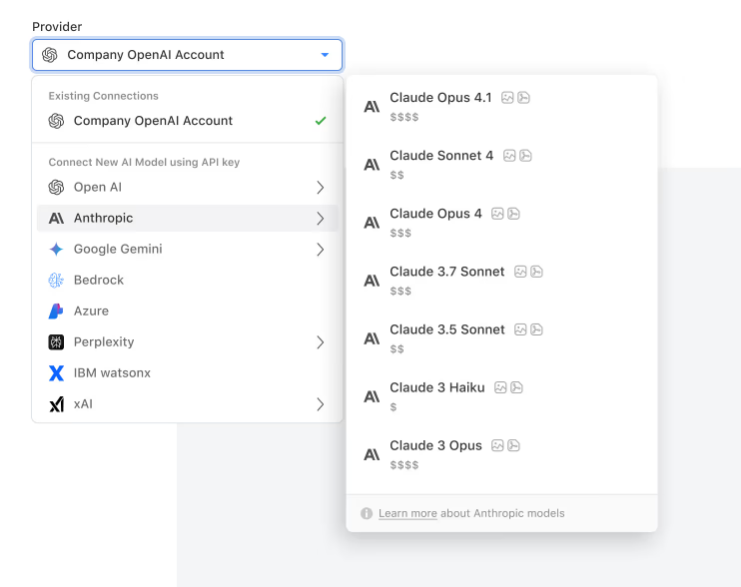This screenshot has width=741, height=587.
Task: Click the Azure logo icon
Action: [56, 311]
